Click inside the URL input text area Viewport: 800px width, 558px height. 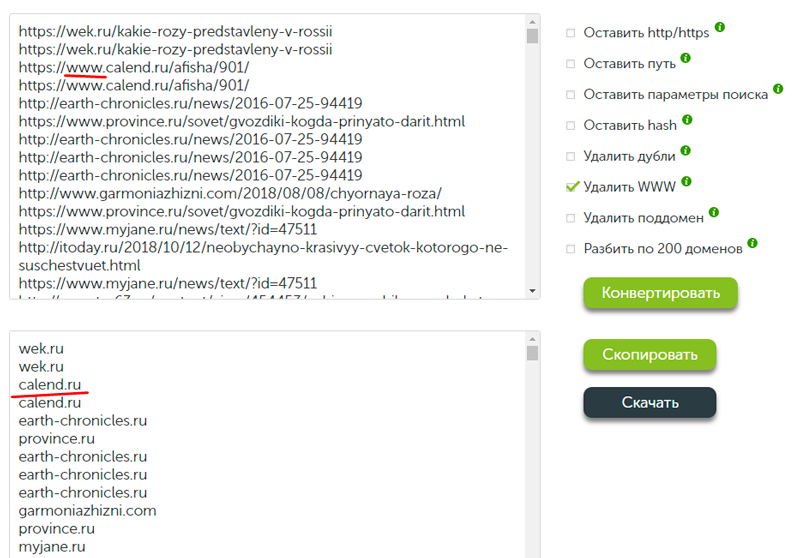point(268,157)
